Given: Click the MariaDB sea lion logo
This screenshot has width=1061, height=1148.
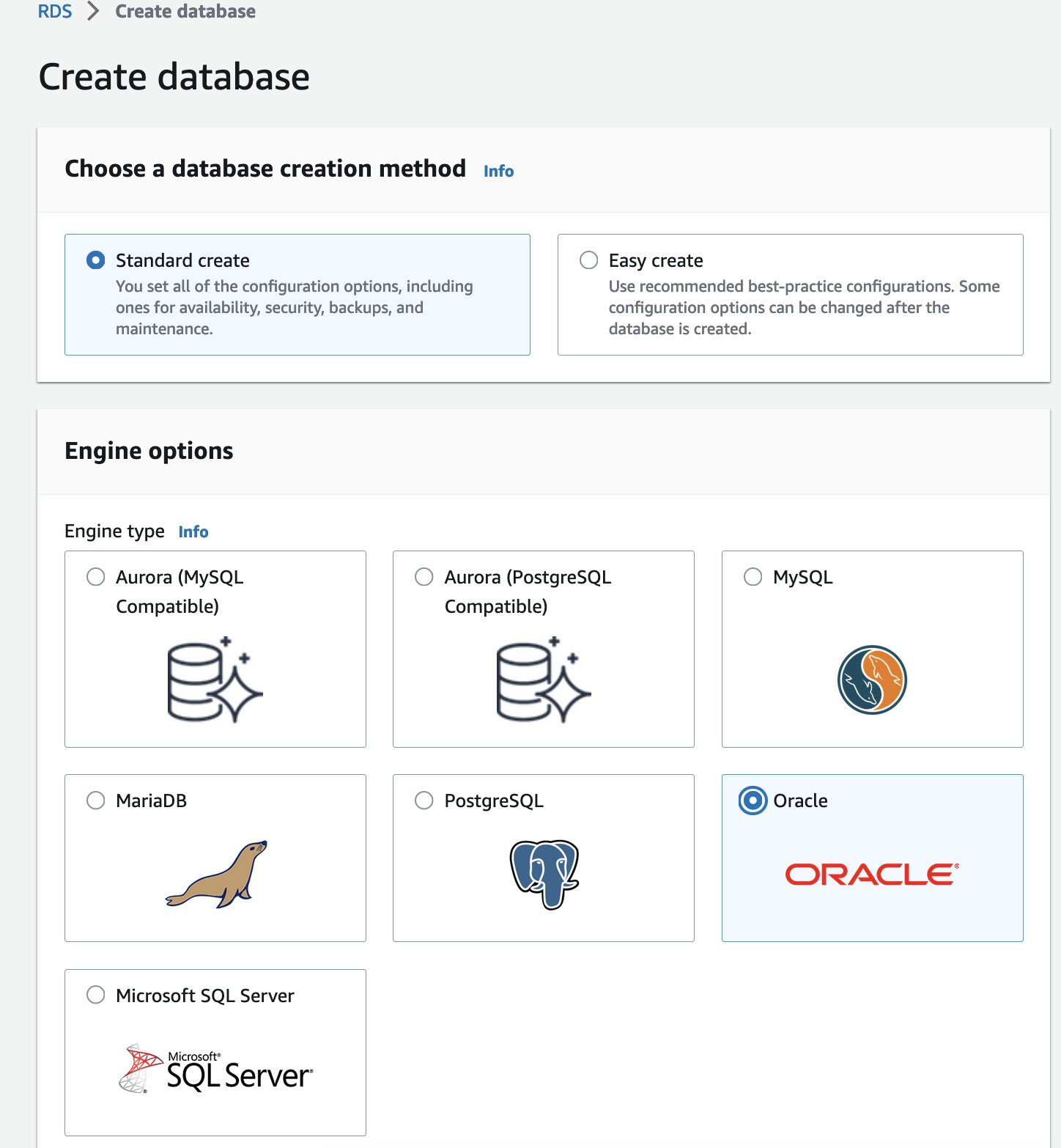Looking at the screenshot, I should pyautogui.click(x=216, y=874).
